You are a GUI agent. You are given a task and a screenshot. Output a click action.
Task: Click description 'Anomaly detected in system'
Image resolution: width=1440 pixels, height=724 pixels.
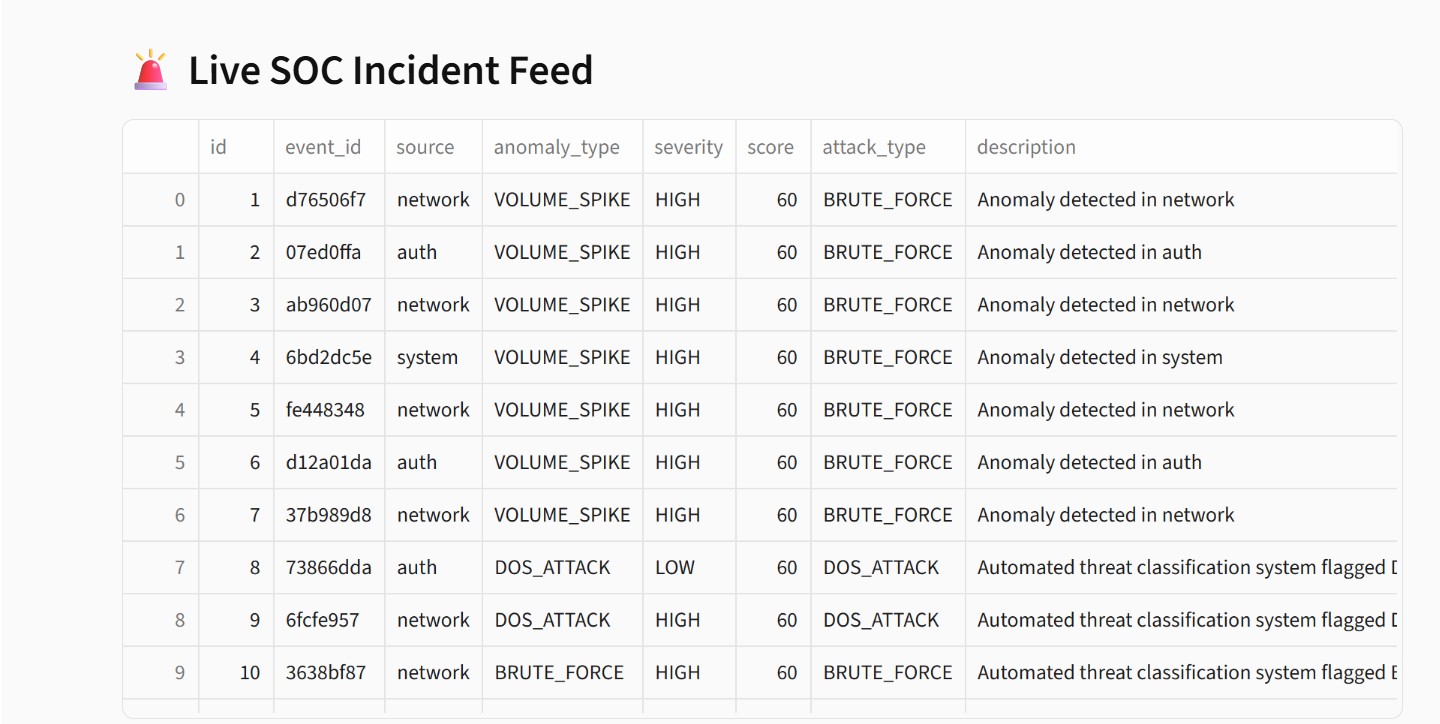point(1100,357)
